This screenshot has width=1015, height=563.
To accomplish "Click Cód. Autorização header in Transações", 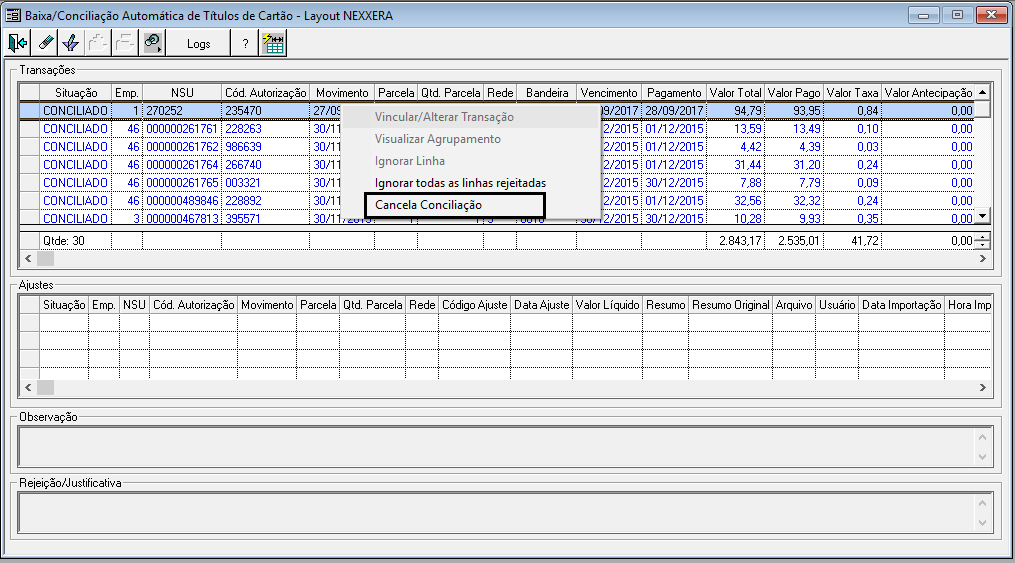I will (265, 93).
